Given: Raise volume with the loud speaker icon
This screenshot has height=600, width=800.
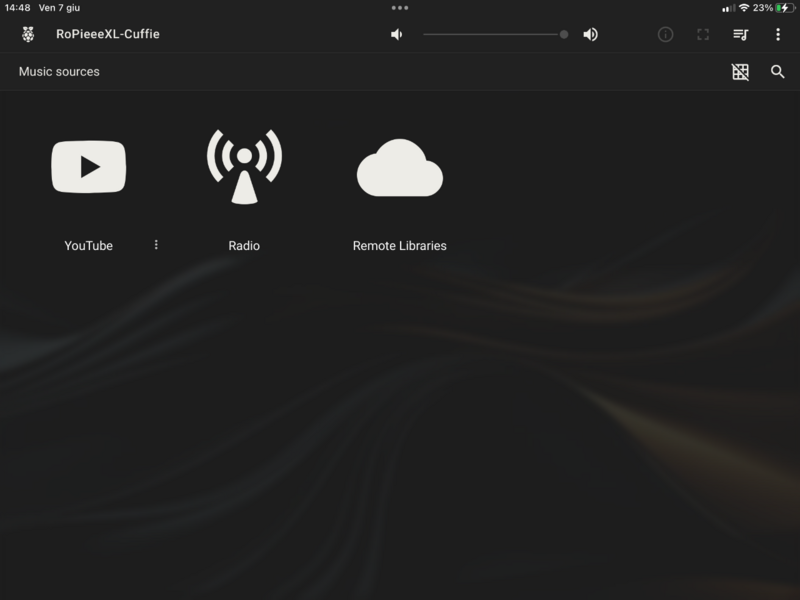Looking at the screenshot, I should tap(590, 34).
